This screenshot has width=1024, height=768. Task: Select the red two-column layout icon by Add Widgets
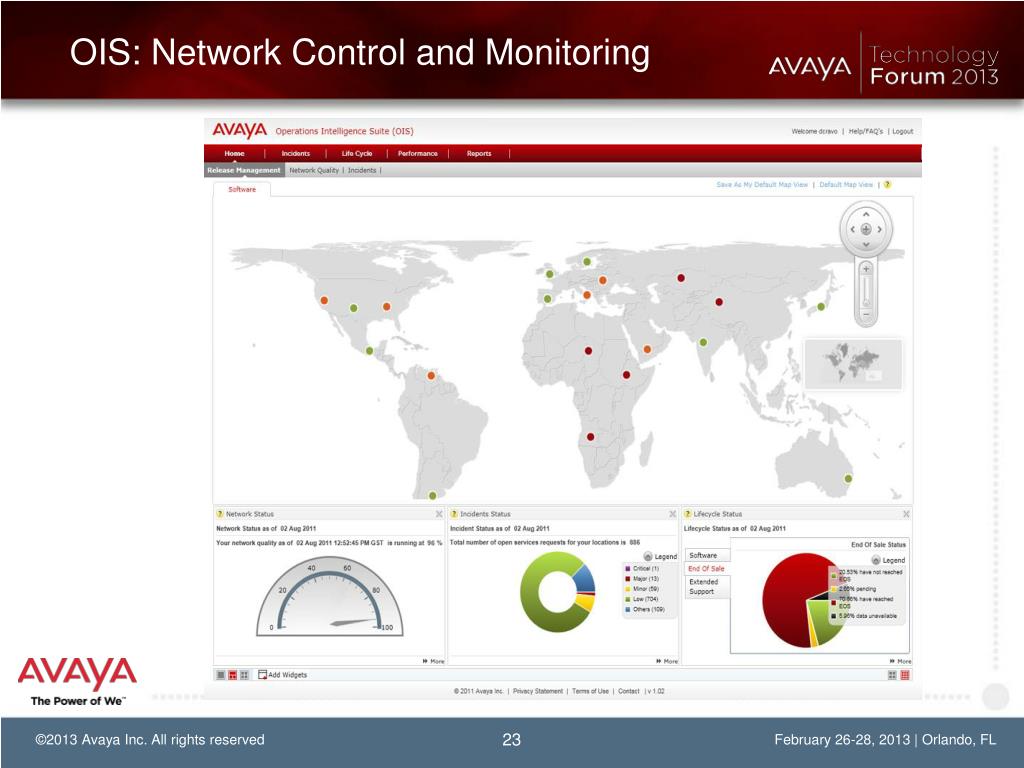[232, 675]
